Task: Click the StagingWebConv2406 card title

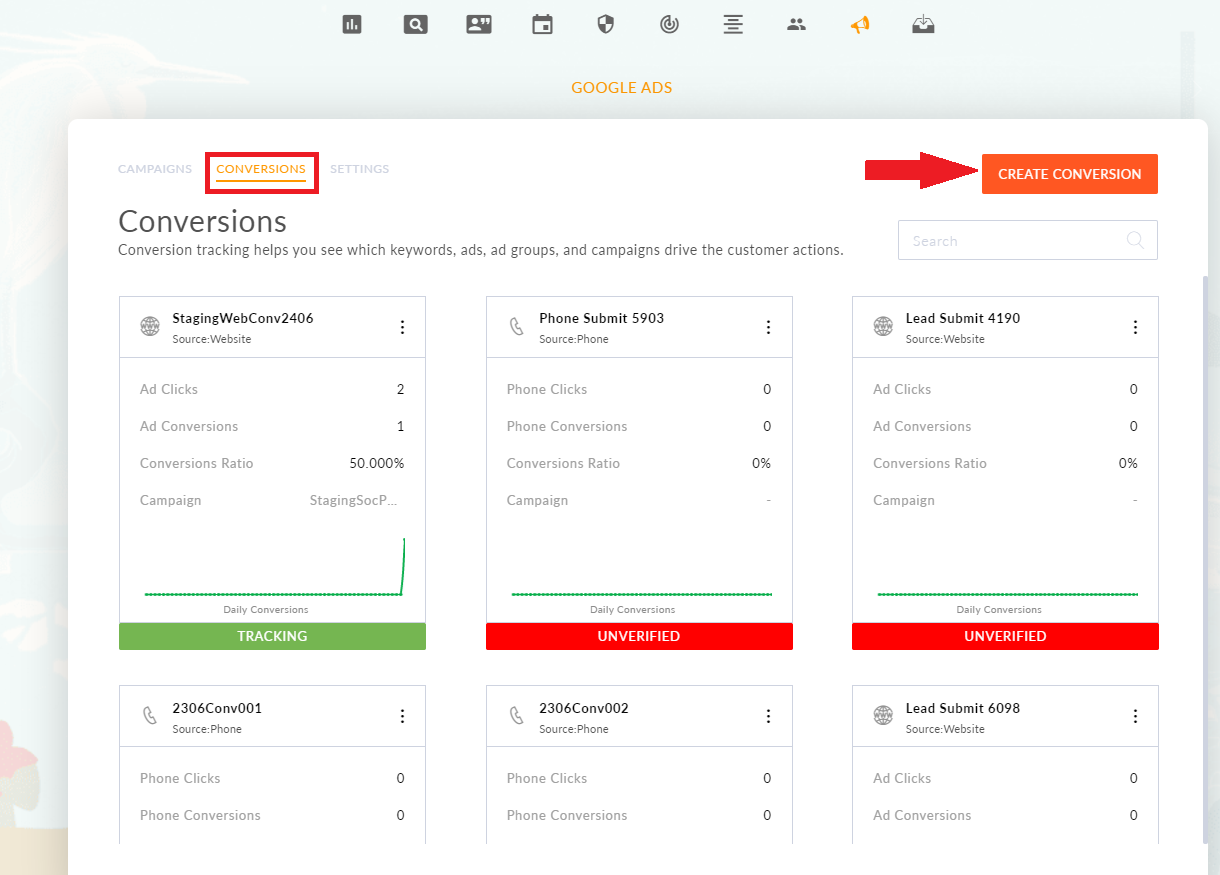Action: (243, 318)
